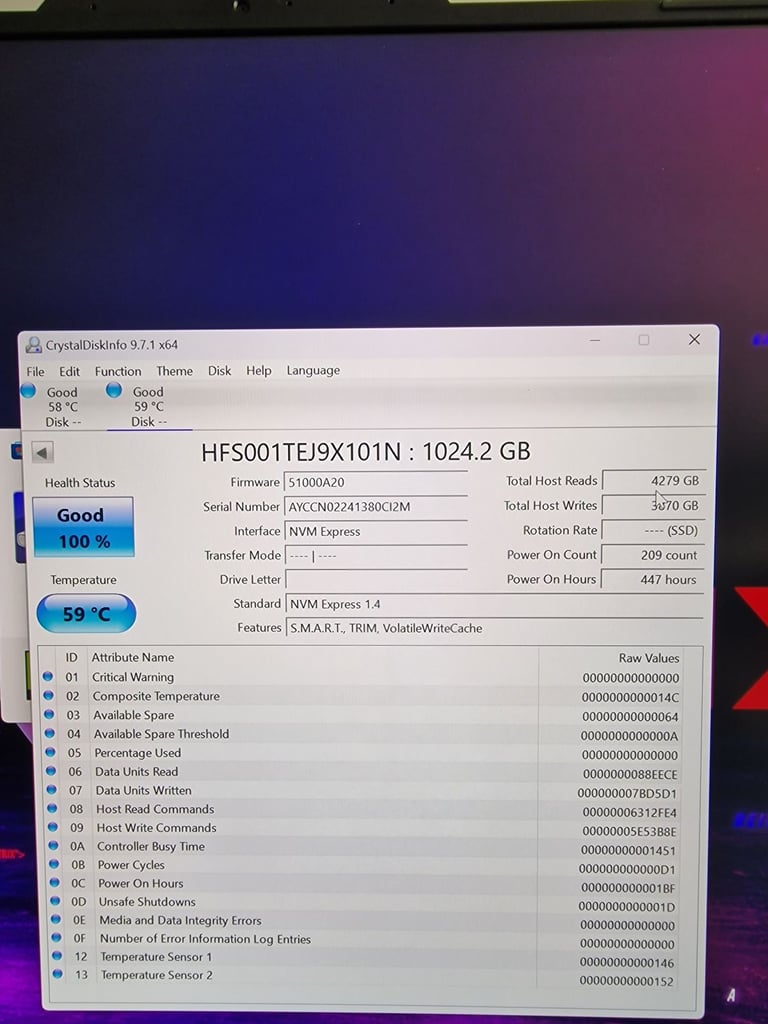Click status dot for Number of Error Information Log Entries
Screen dimensions: 768x1024
point(57,938)
